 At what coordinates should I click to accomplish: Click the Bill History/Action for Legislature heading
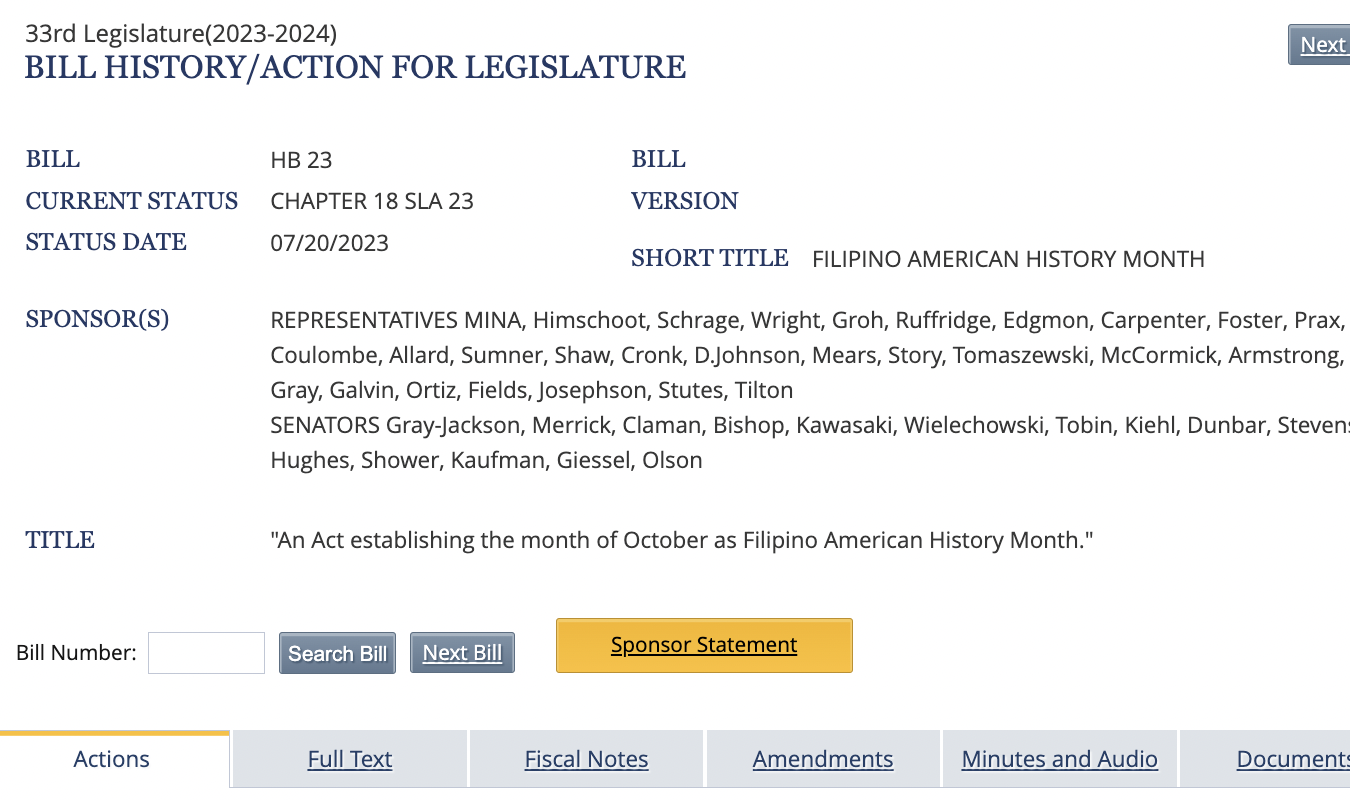[x=355, y=68]
